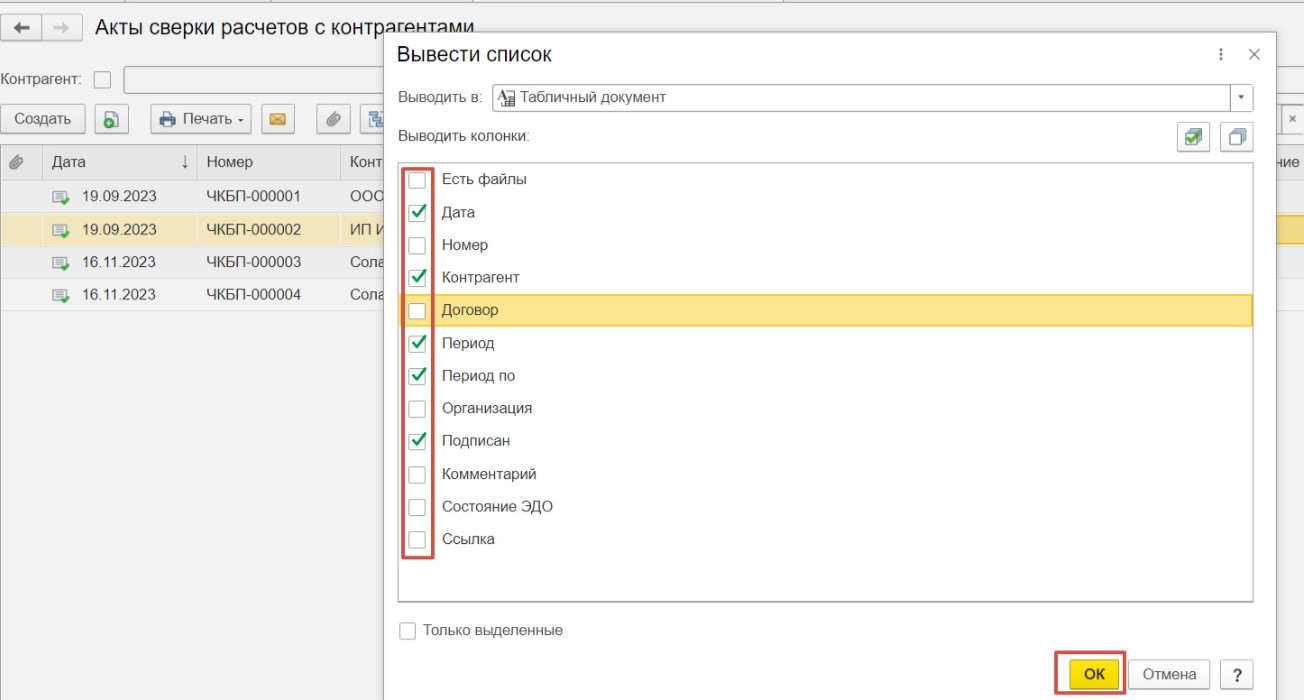
Task: Enable the Номер column checkbox
Action: 417,245
